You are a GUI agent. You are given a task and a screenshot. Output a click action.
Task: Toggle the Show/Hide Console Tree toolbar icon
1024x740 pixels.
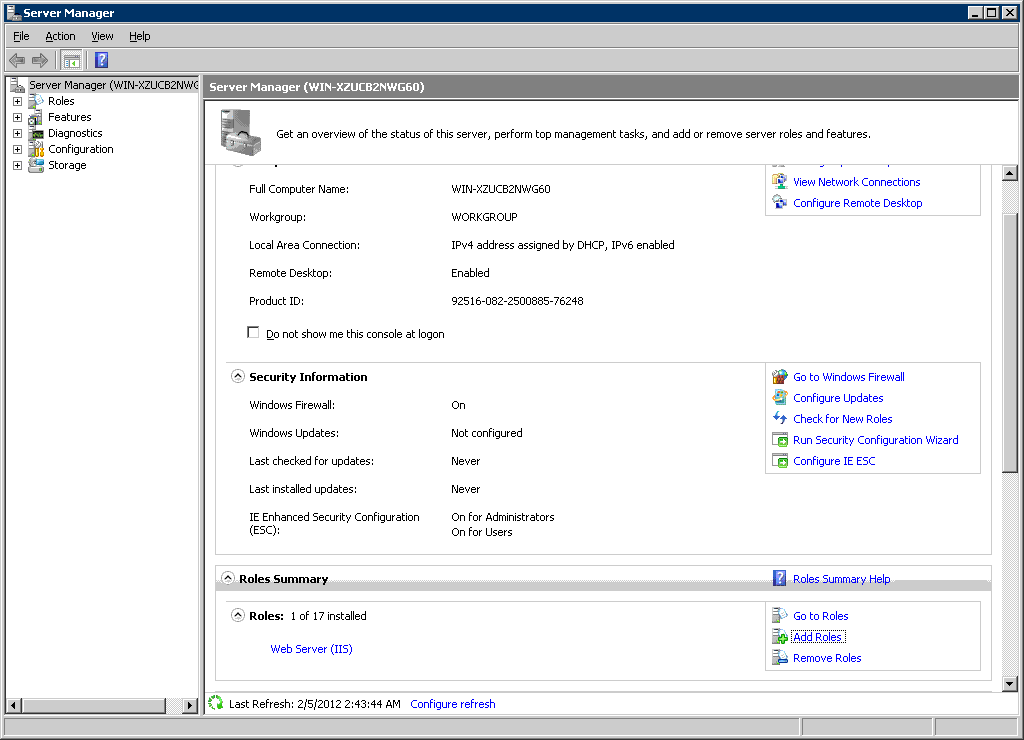pos(71,61)
